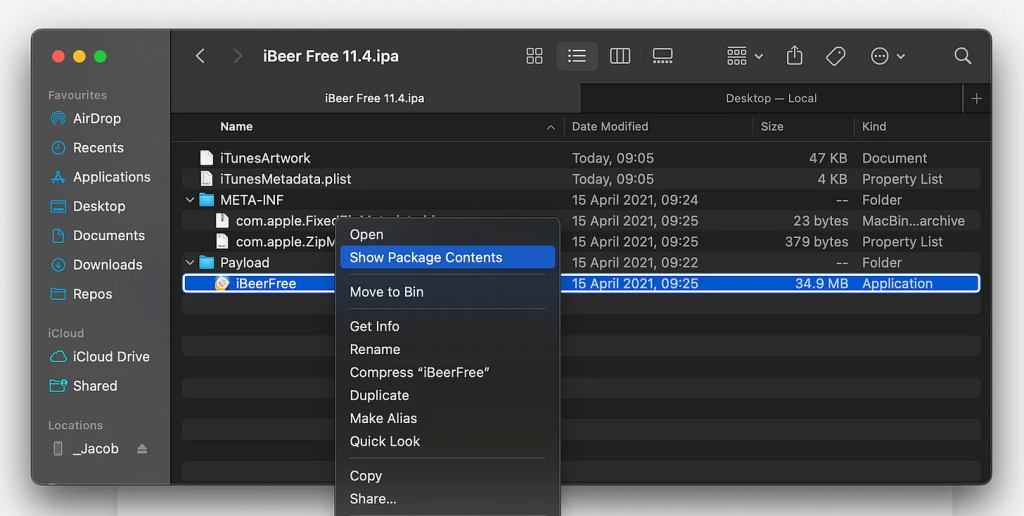This screenshot has height=516, width=1024.
Task: Add a new Finder tab
Action: (976, 98)
